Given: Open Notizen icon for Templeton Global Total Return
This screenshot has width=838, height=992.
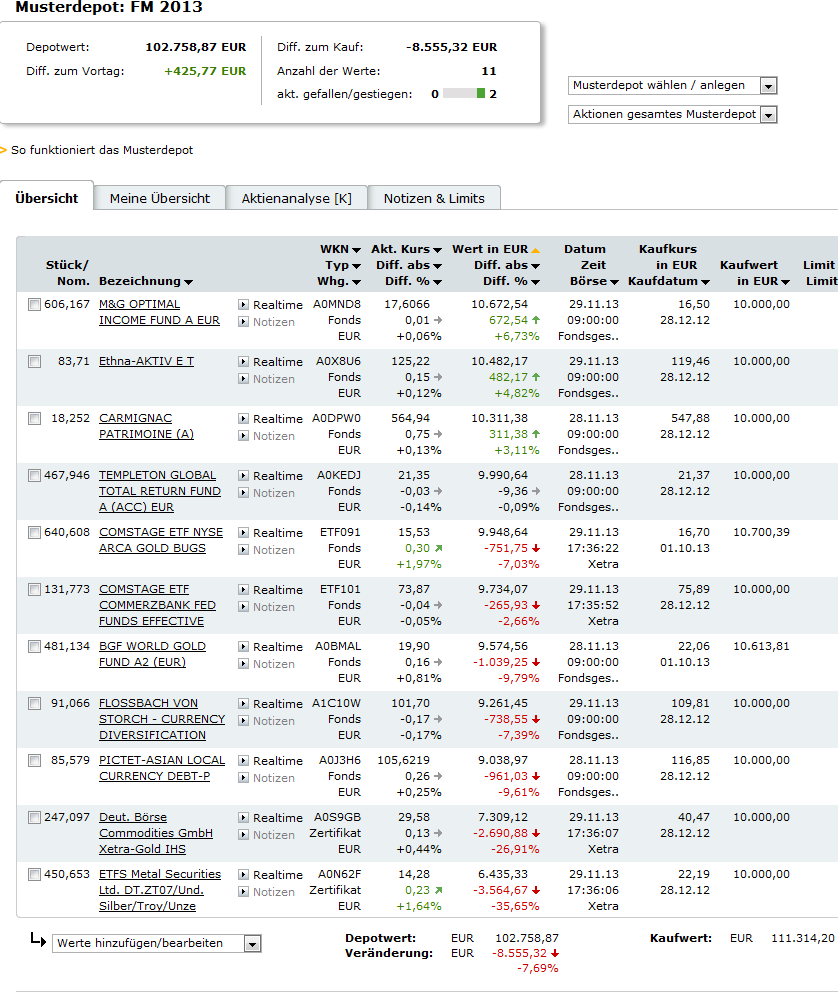Looking at the screenshot, I should point(243,493).
